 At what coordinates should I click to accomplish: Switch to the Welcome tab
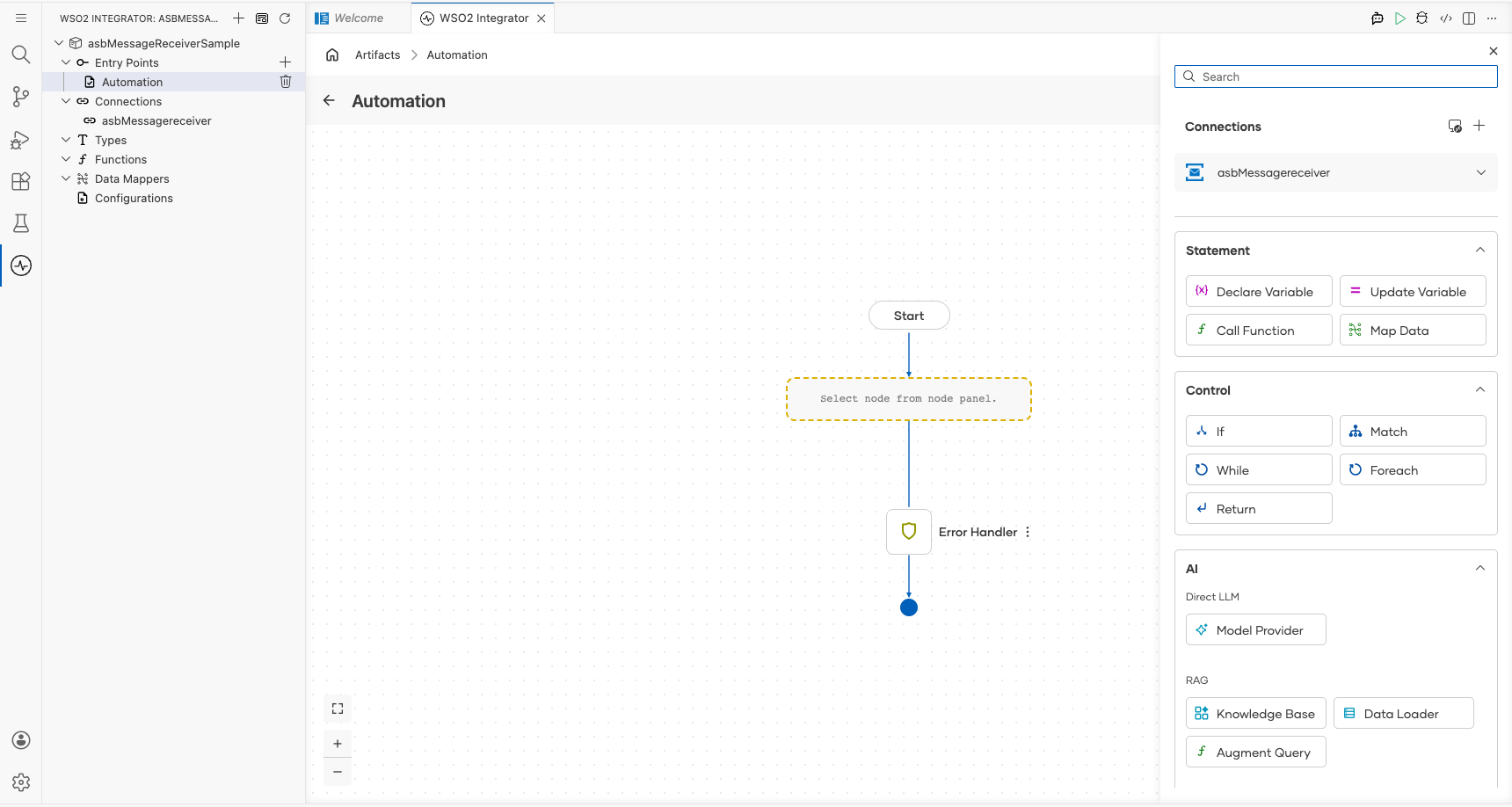point(359,18)
